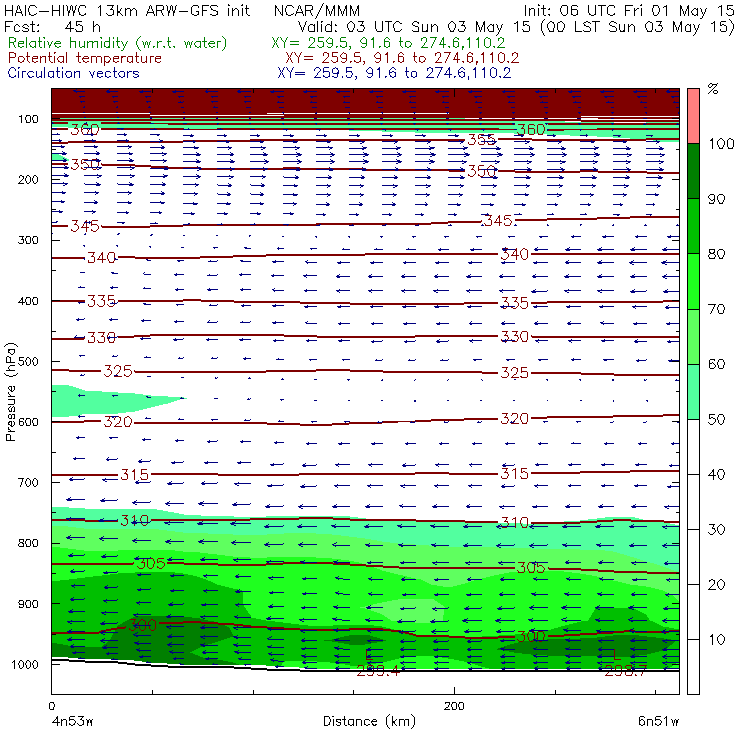Click the colorbar's 40 label
The image size is (740, 740).
point(716,474)
